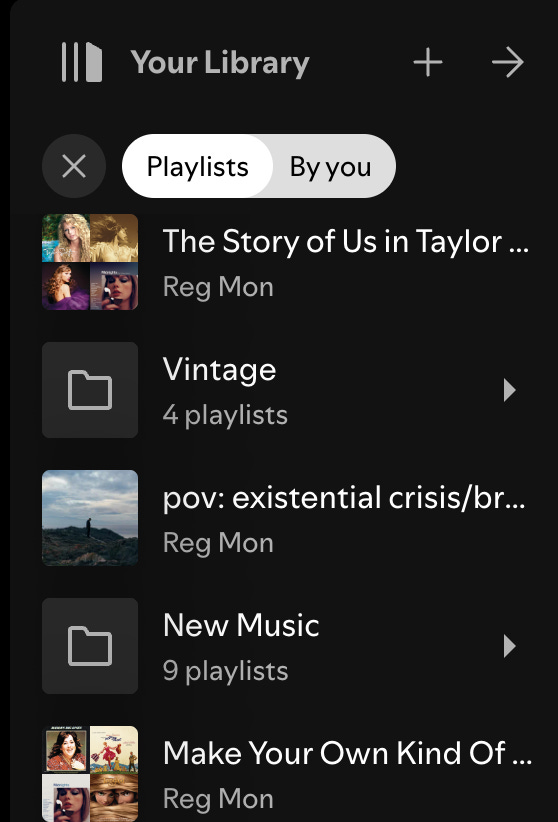Click the '4 playlists' subtitle
The image size is (558, 822).
pos(225,415)
